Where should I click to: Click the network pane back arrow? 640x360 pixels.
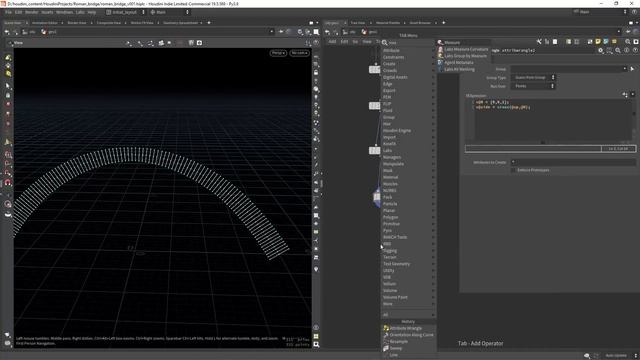[327, 32]
